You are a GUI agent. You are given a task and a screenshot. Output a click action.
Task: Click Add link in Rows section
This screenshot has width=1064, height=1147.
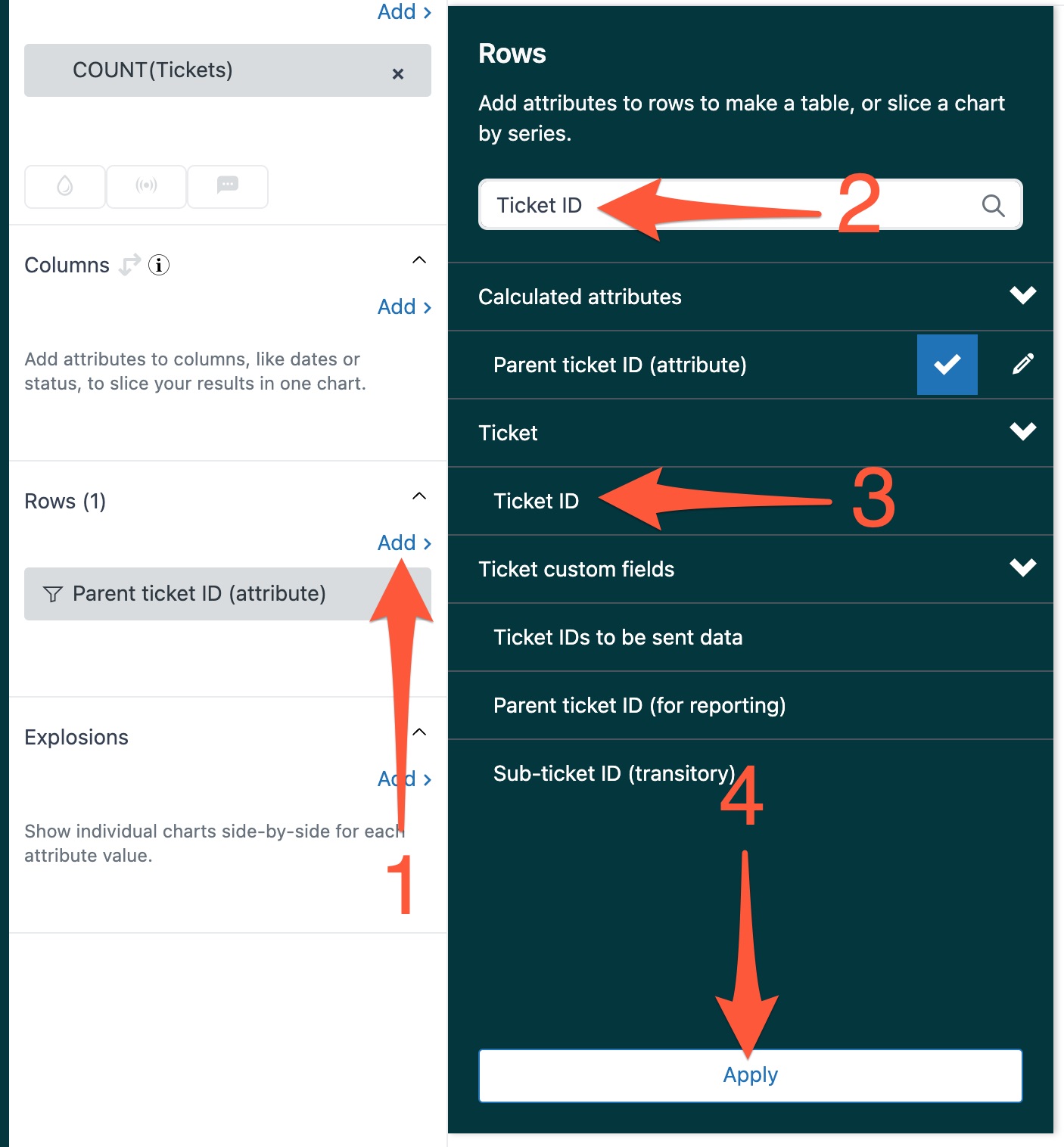pos(404,542)
